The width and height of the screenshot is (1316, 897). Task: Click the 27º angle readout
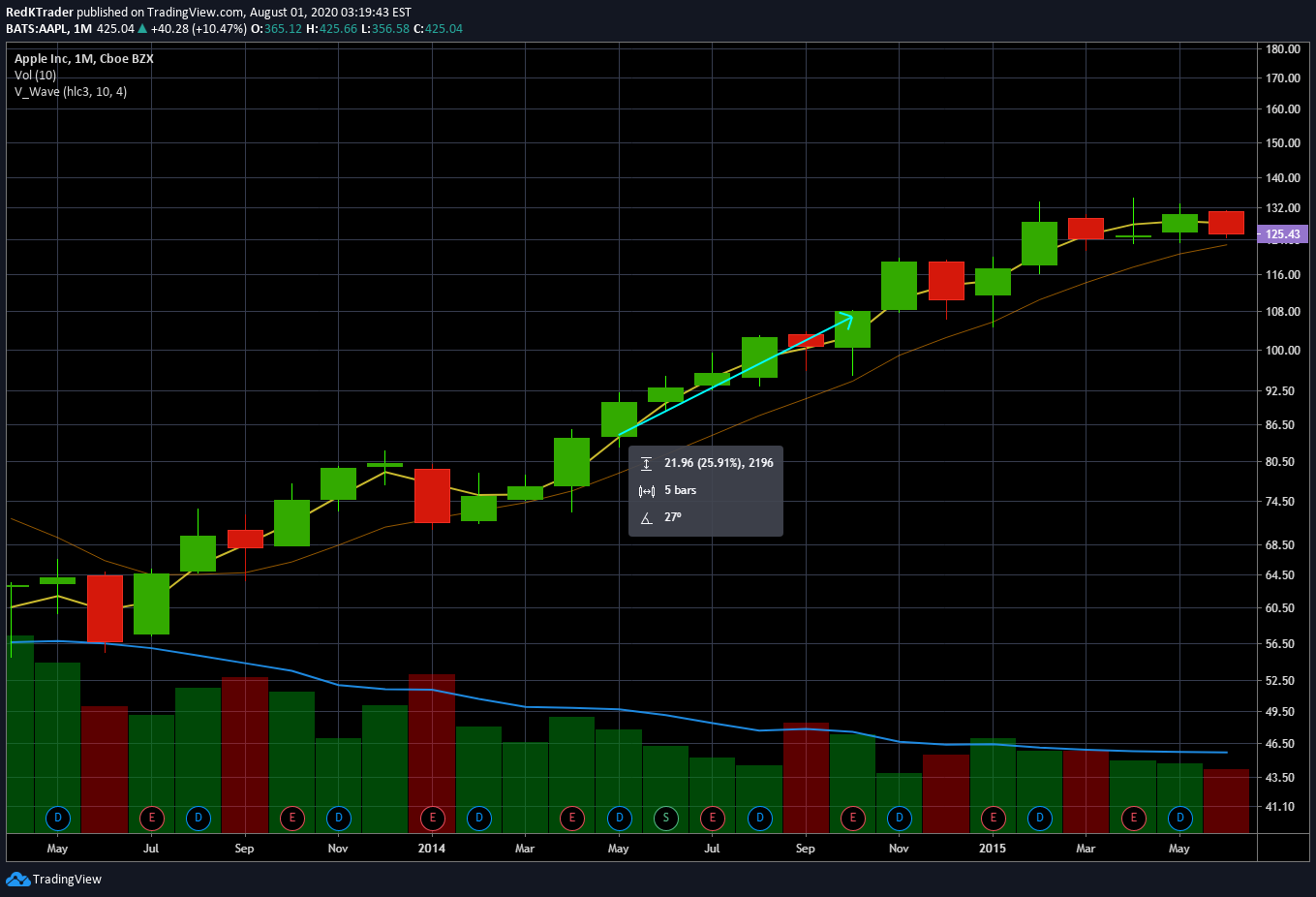click(x=673, y=517)
